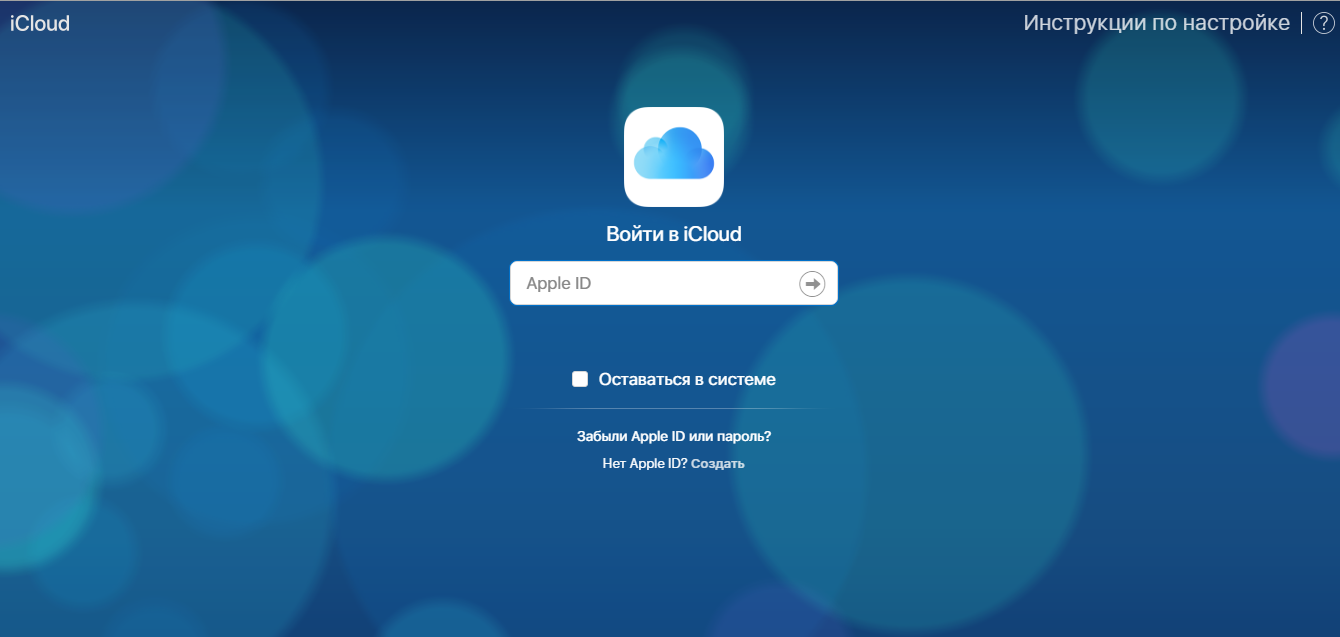This screenshot has height=637, width=1340.
Task: Click the "Apple ID" placeholder text
Action: coord(559,284)
